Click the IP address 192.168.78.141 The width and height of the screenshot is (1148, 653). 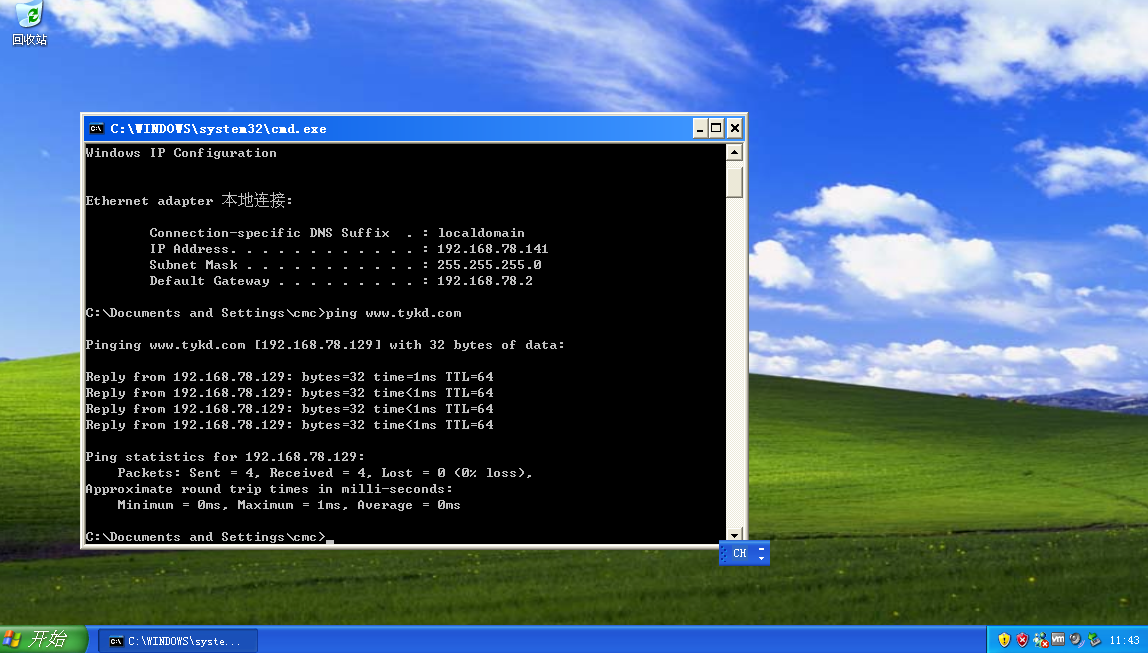pyautogui.click(x=492, y=249)
